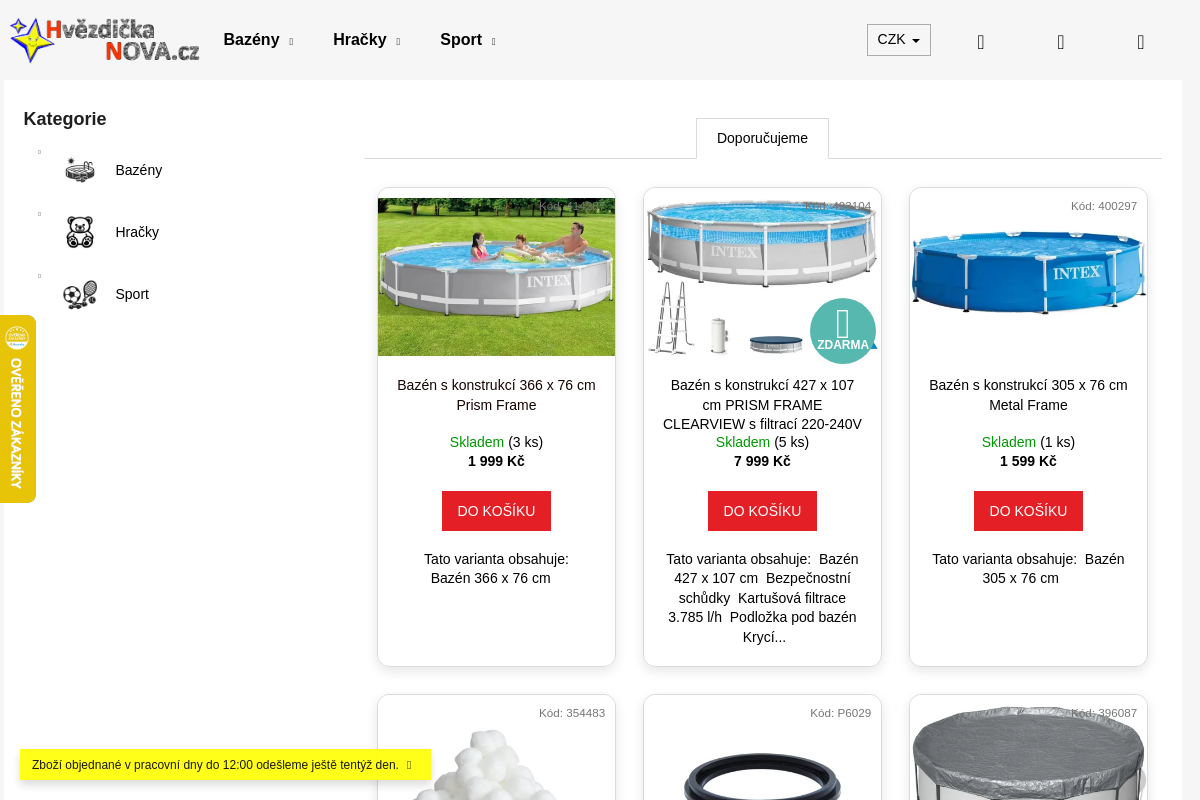This screenshot has width=1200, height=800.
Task: Click the description mentioning Kartušová filtrace 3.785 l/h
Action: pos(762,598)
